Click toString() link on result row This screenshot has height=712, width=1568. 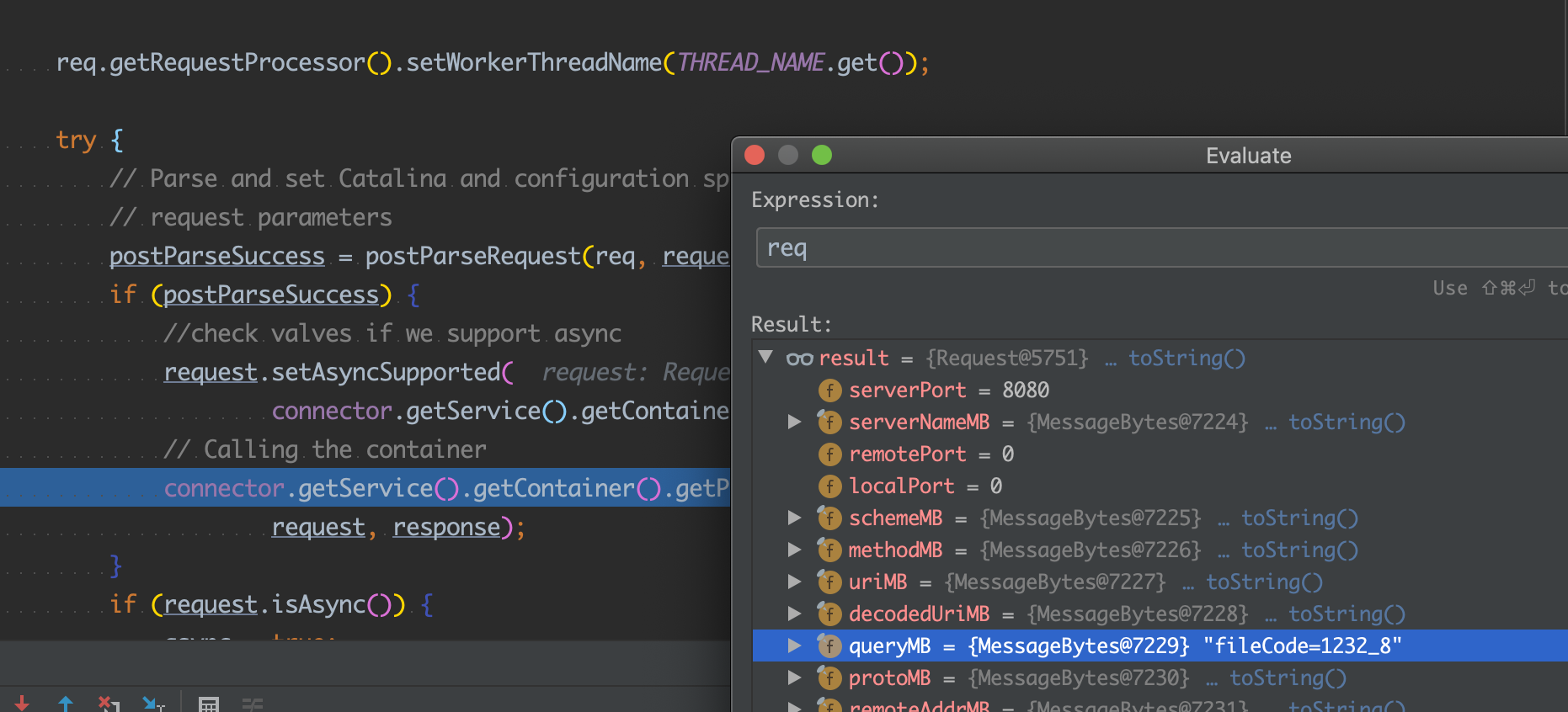tap(1187, 359)
